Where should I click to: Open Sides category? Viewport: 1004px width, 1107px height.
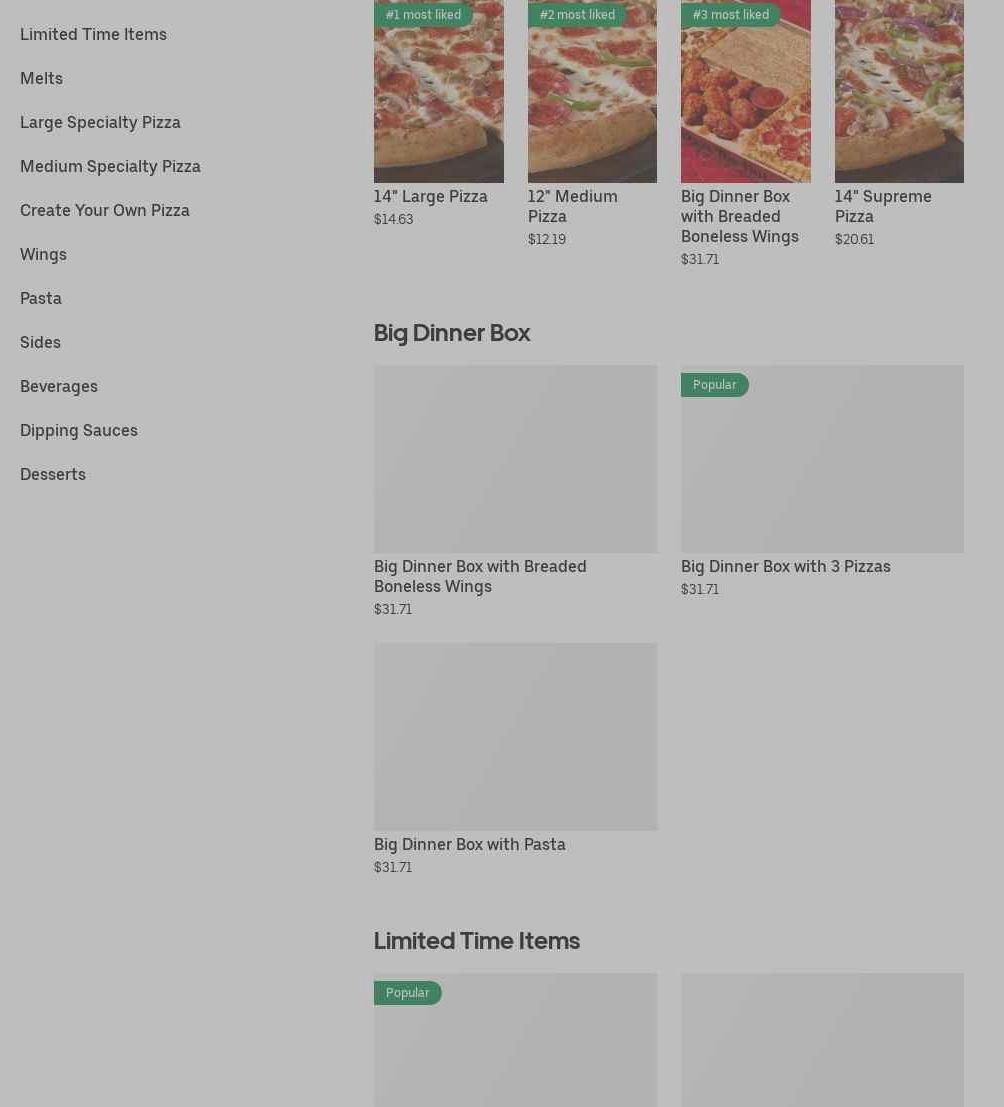tap(40, 342)
